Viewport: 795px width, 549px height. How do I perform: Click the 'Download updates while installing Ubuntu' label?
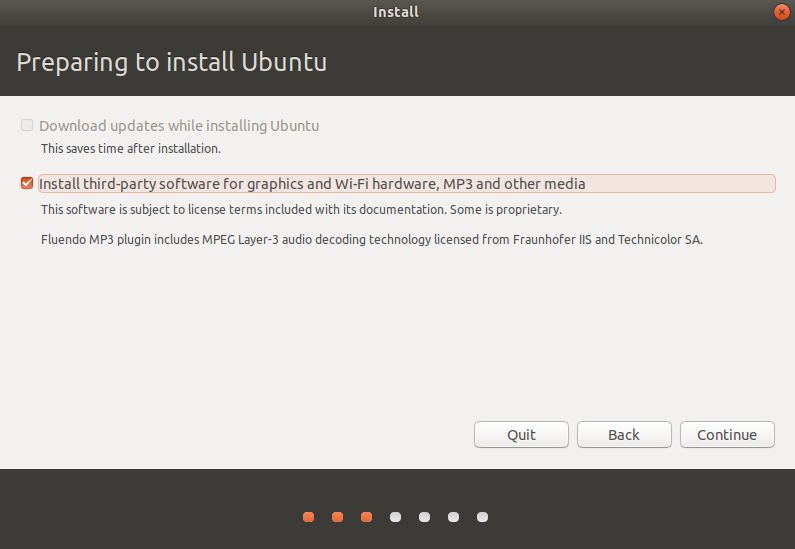click(x=179, y=126)
